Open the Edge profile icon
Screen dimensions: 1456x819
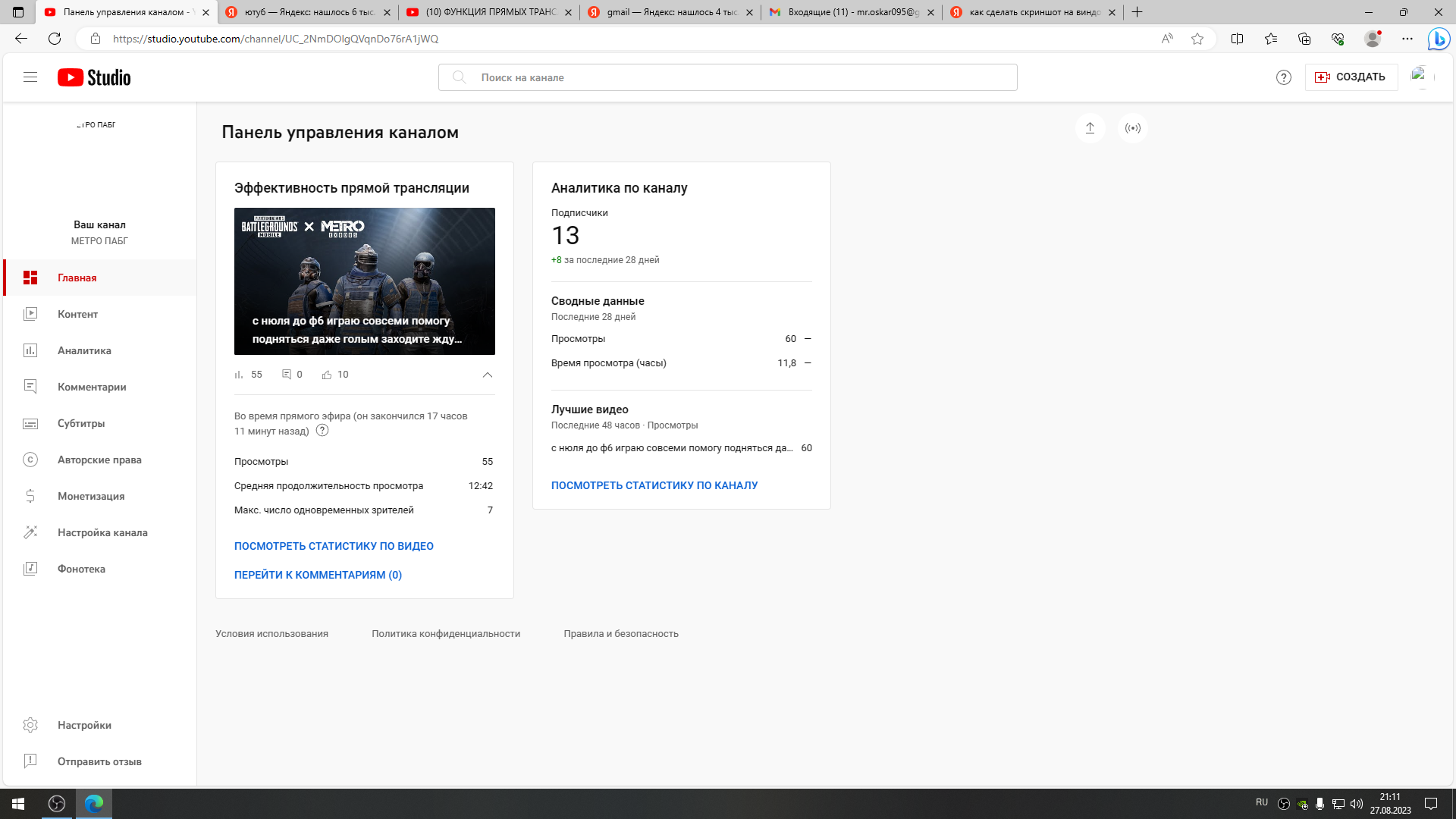(x=1373, y=39)
